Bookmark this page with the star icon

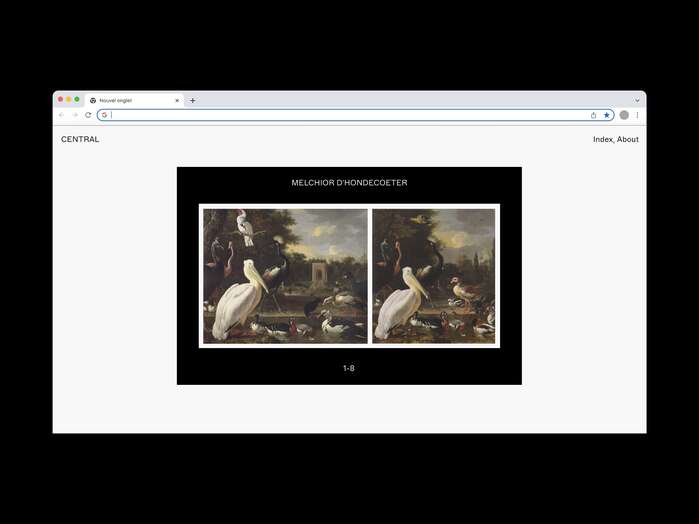(606, 115)
